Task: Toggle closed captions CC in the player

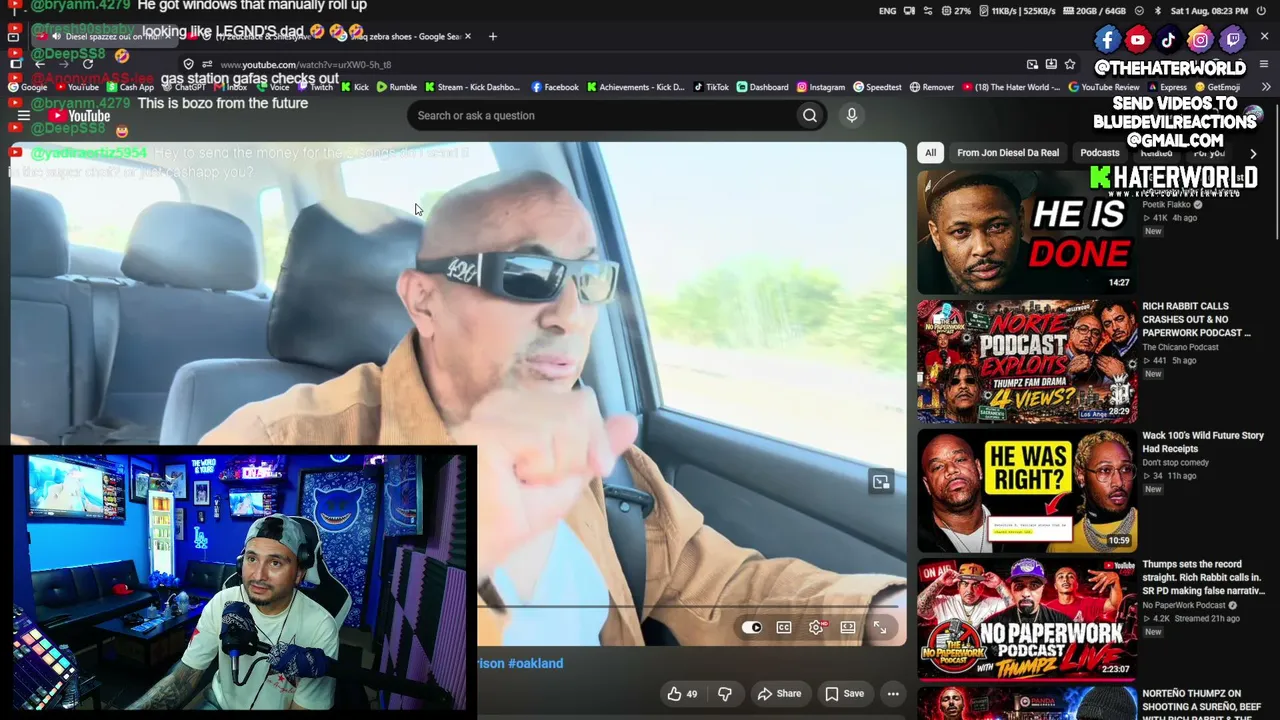Action: click(x=784, y=628)
